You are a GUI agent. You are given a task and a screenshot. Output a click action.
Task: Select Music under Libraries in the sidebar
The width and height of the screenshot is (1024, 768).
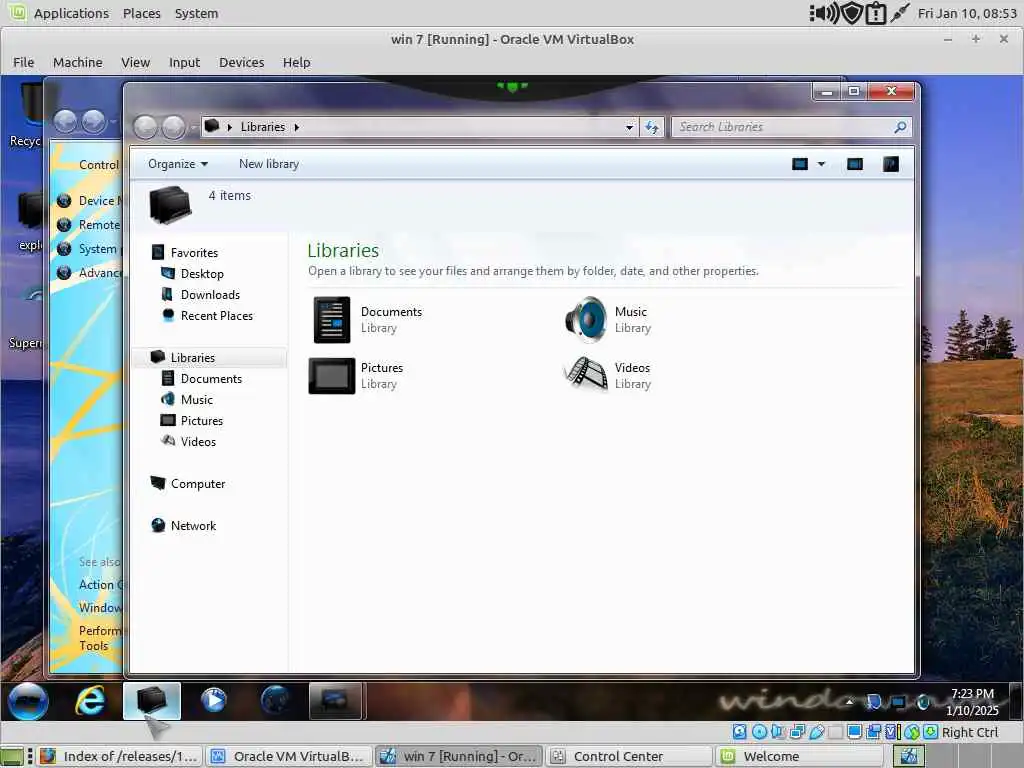pyautogui.click(x=197, y=400)
